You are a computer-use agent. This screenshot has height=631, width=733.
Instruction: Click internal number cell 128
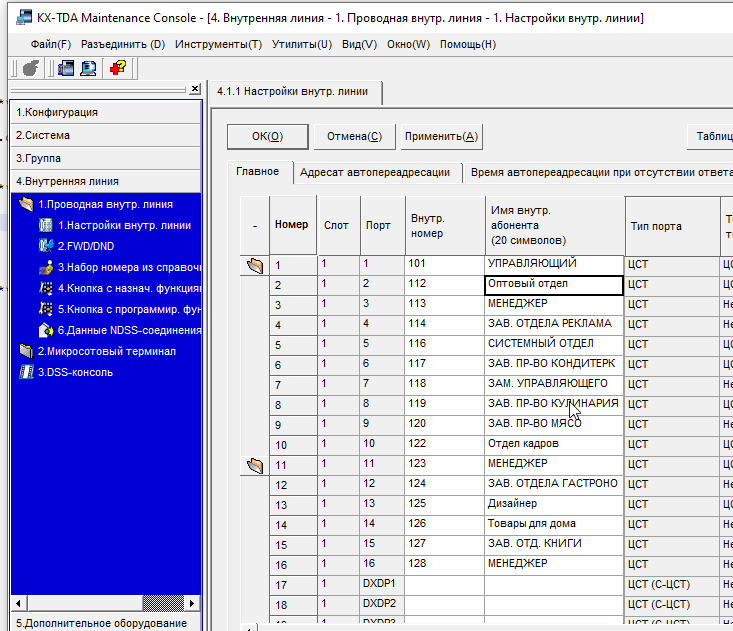click(444, 565)
